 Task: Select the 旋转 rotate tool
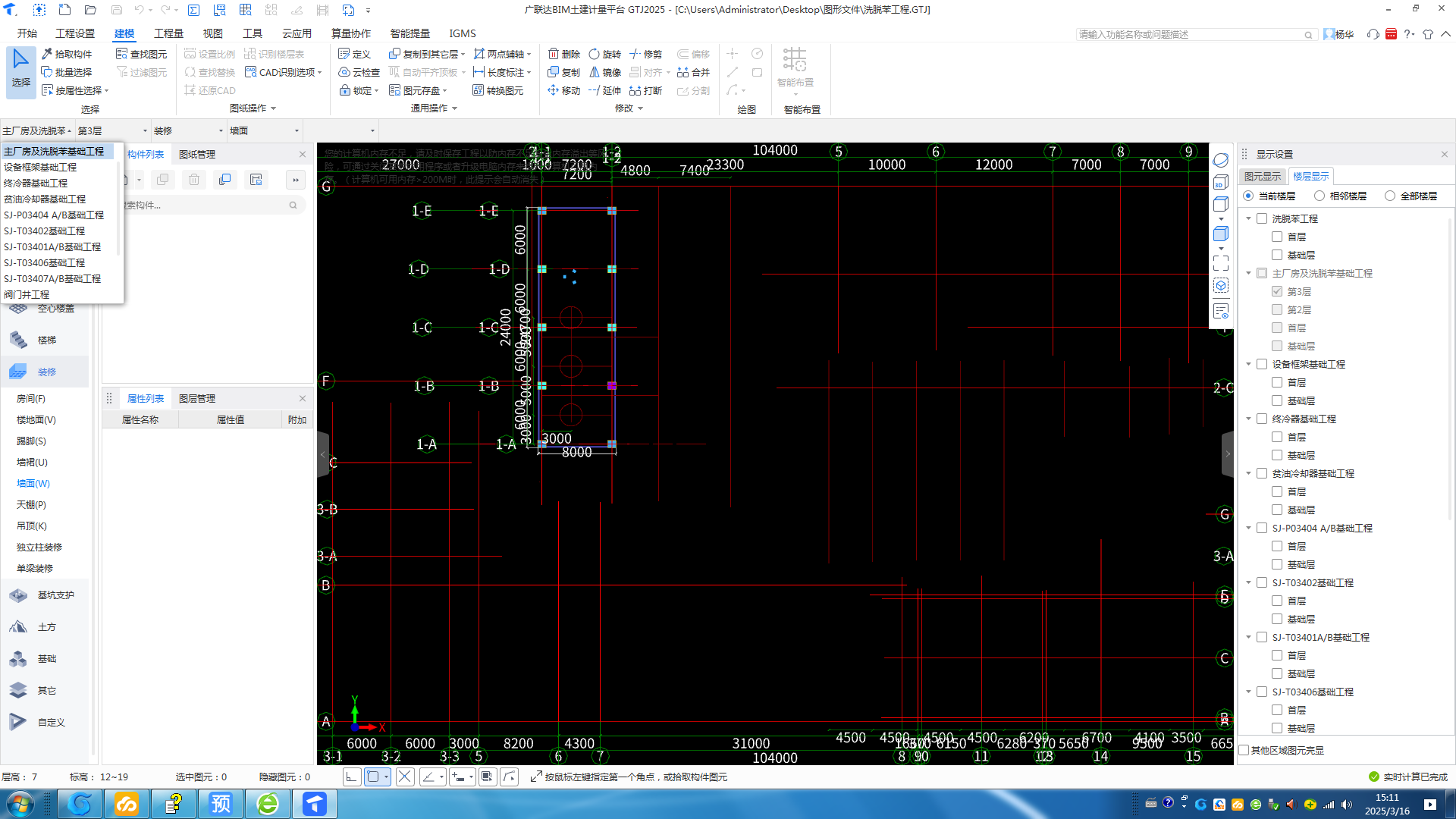[605, 54]
